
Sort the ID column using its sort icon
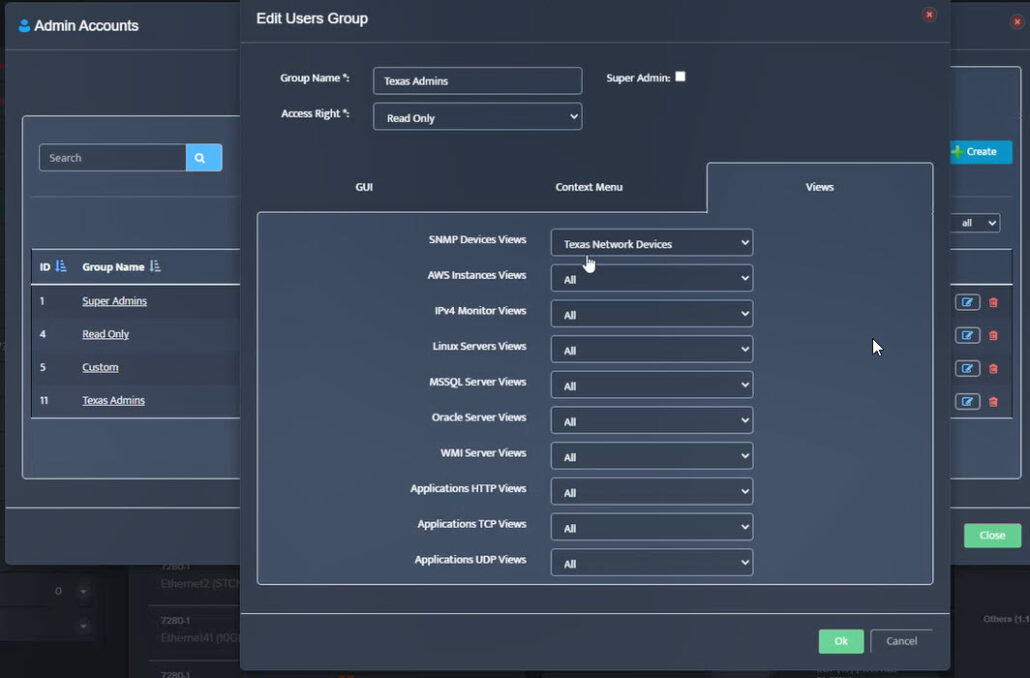pyautogui.click(x=62, y=267)
